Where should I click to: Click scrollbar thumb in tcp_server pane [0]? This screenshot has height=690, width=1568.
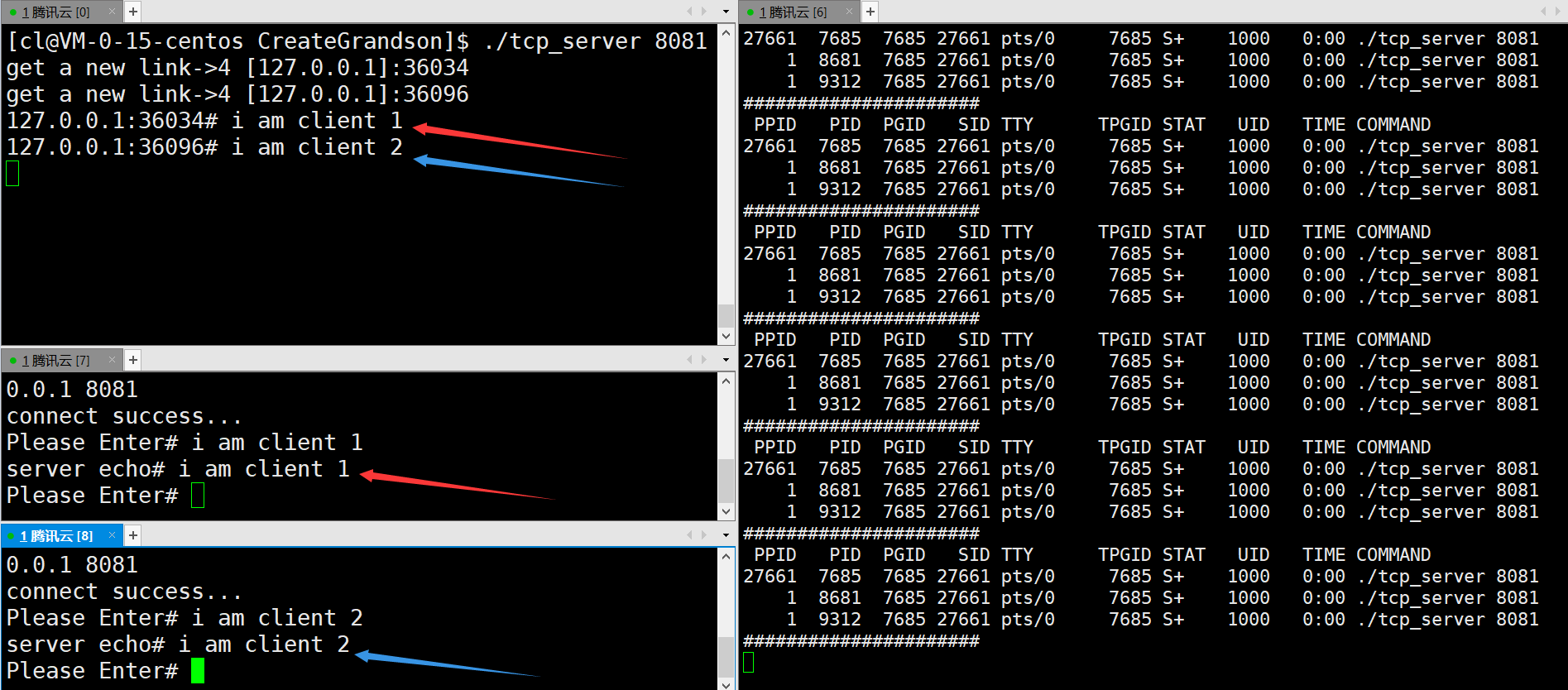pos(726,316)
